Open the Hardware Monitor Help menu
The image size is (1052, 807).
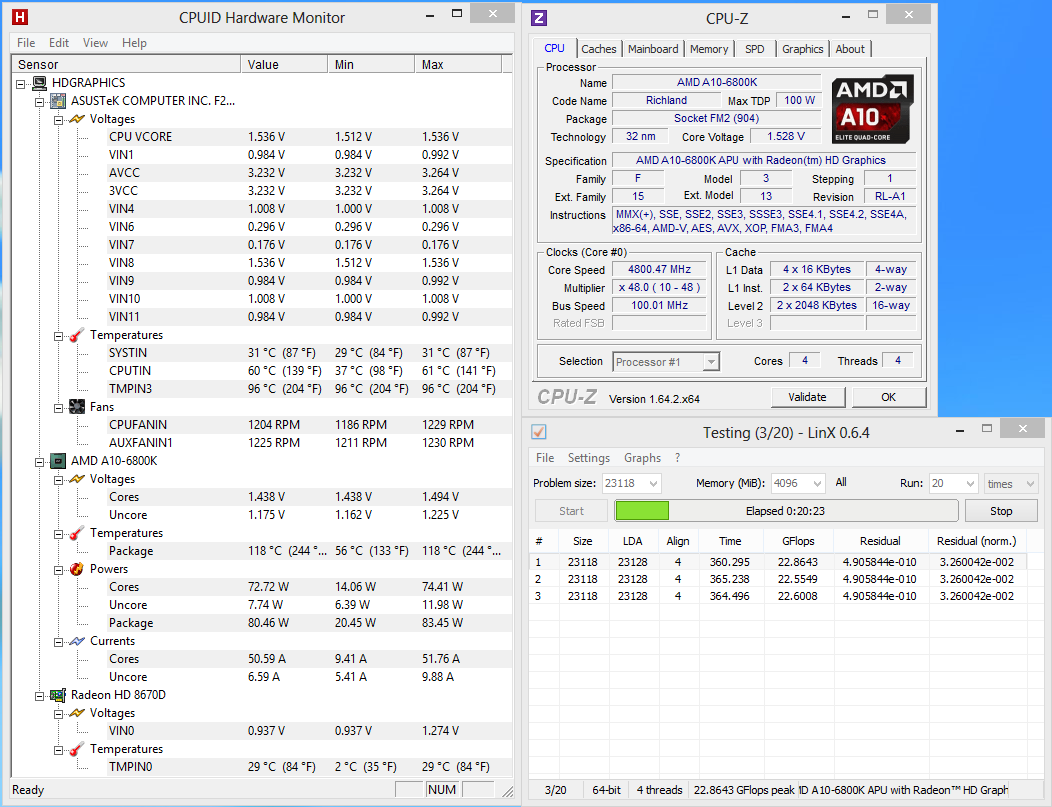tap(134, 43)
